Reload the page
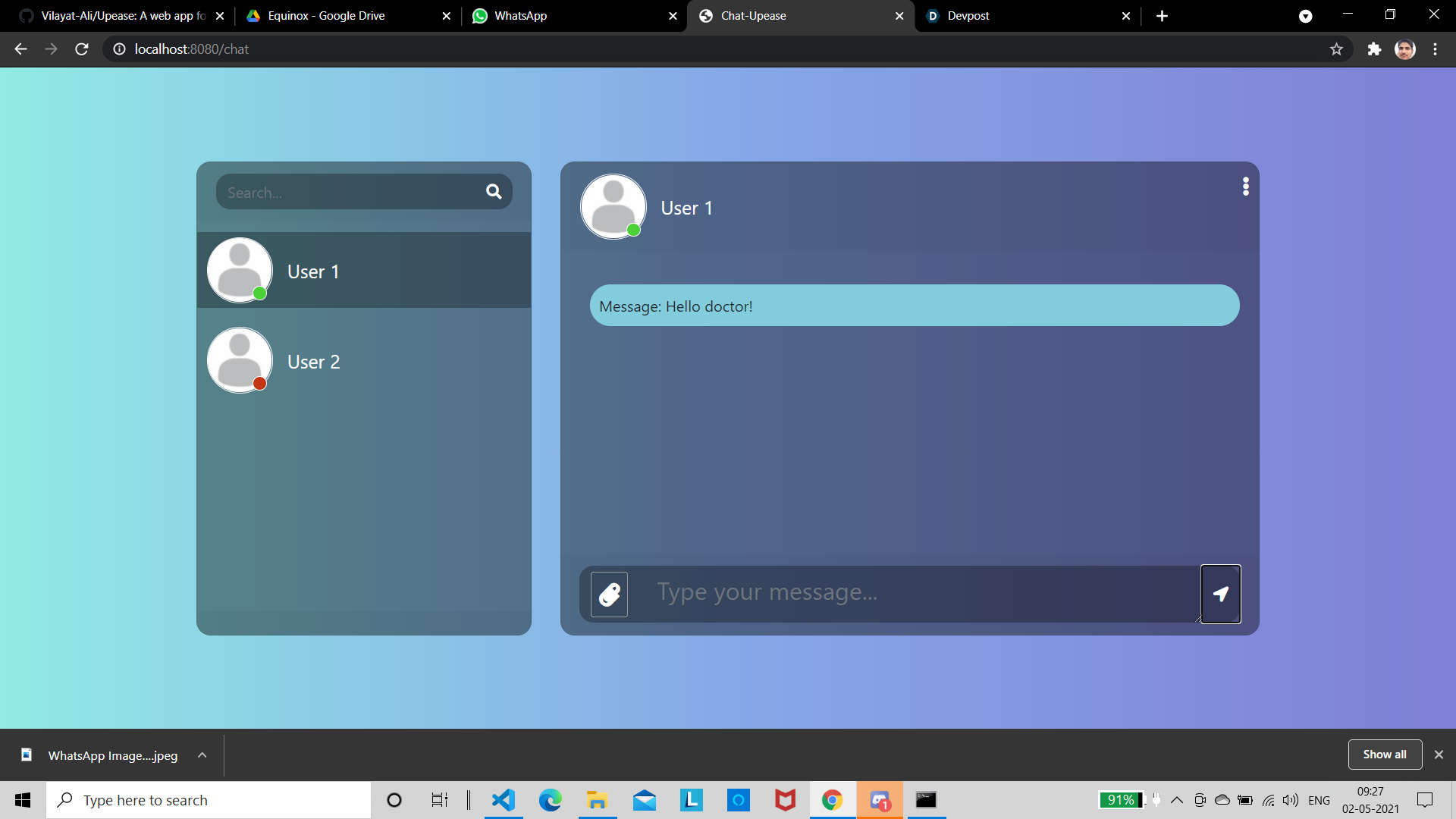This screenshot has width=1456, height=819. pos(82,49)
